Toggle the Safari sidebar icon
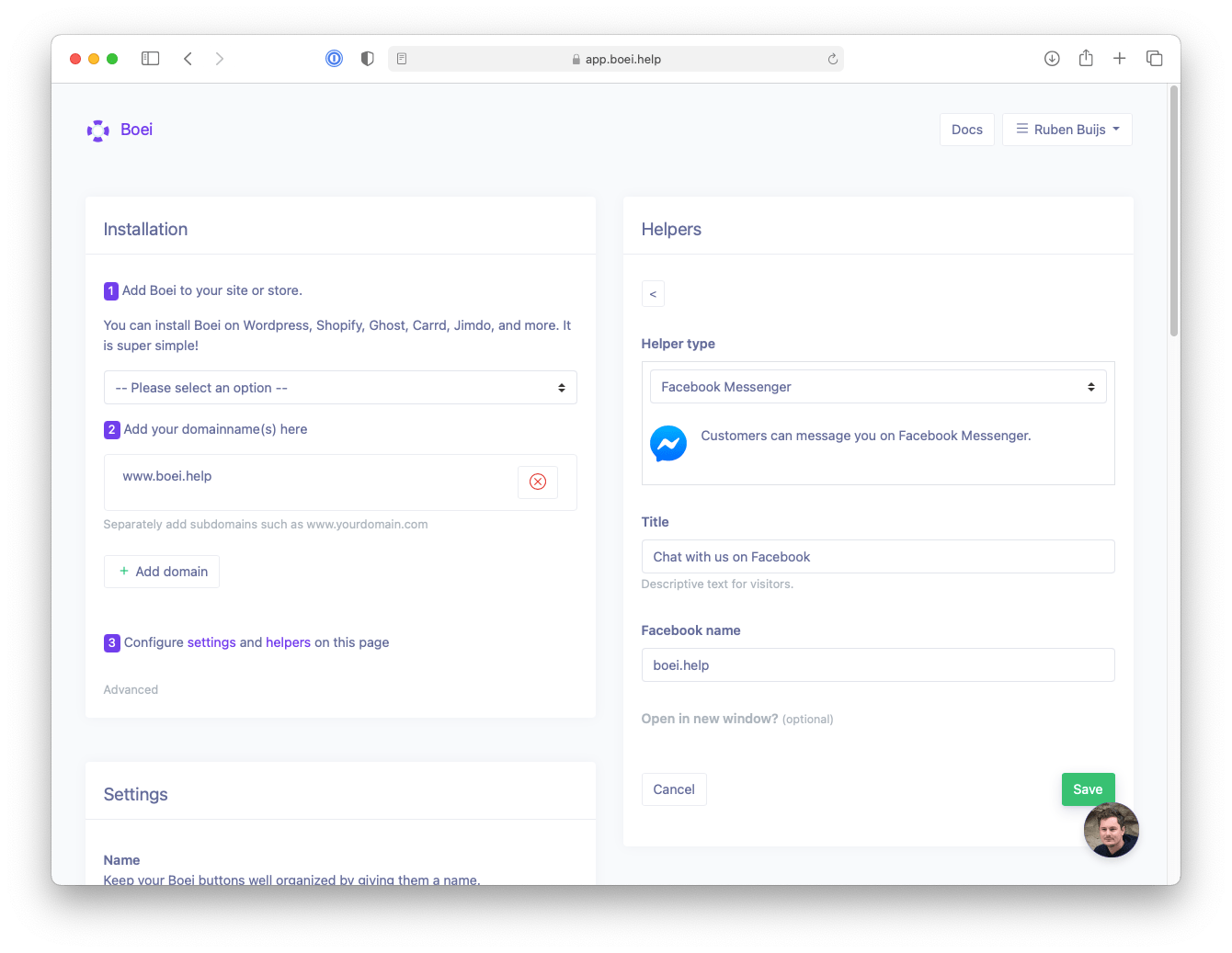This screenshot has height=953, width=1232. coord(151,59)
